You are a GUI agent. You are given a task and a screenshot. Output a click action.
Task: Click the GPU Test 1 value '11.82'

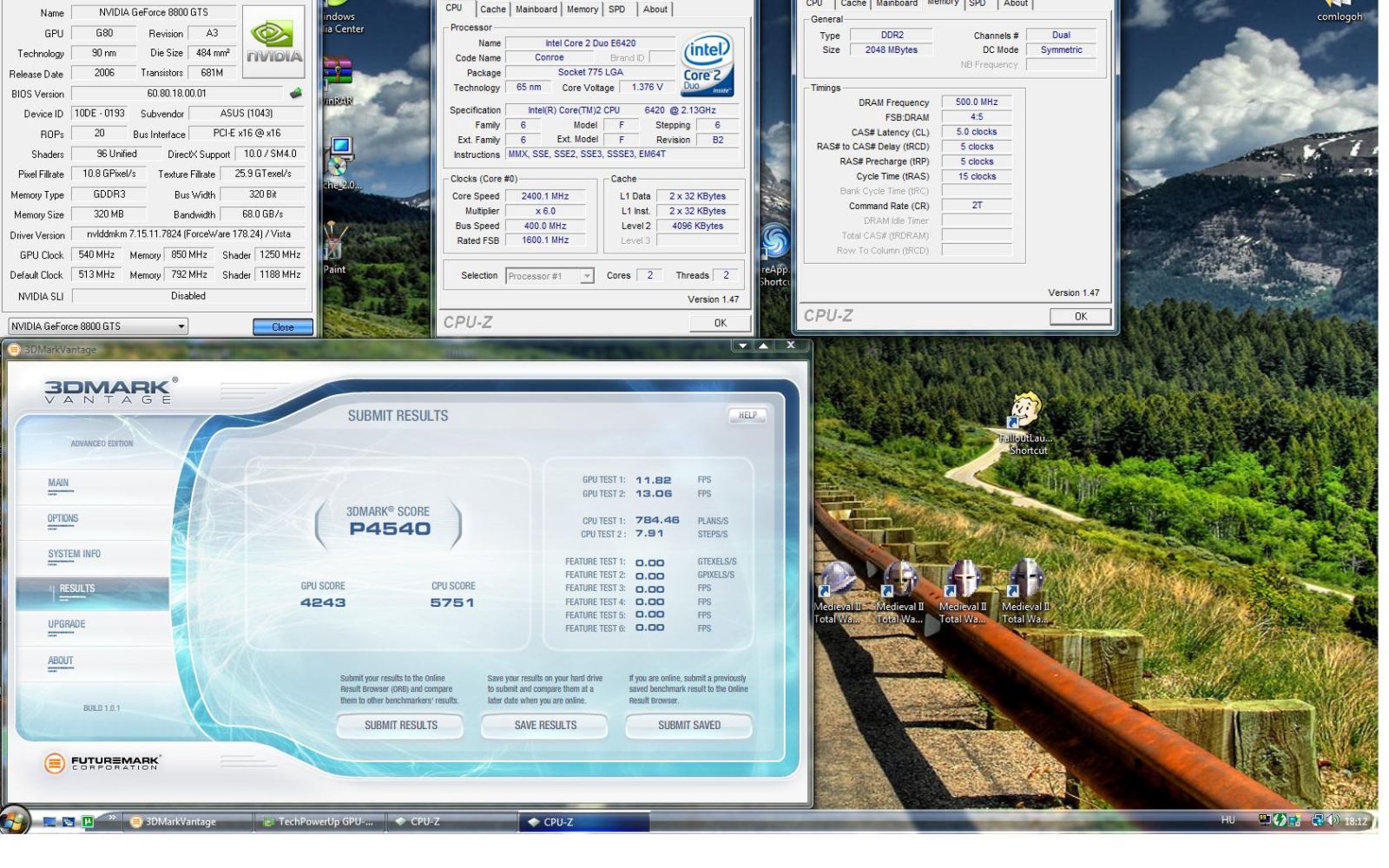654,480
